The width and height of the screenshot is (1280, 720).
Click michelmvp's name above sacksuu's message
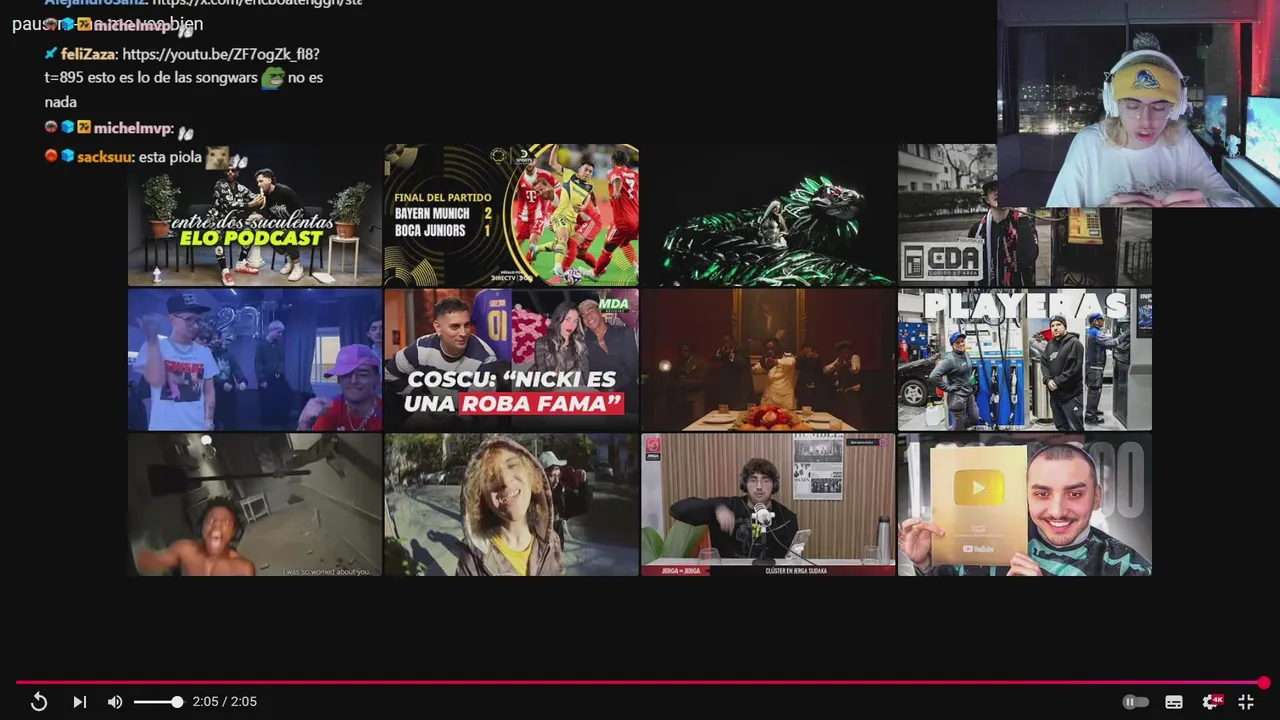point(133,129)
